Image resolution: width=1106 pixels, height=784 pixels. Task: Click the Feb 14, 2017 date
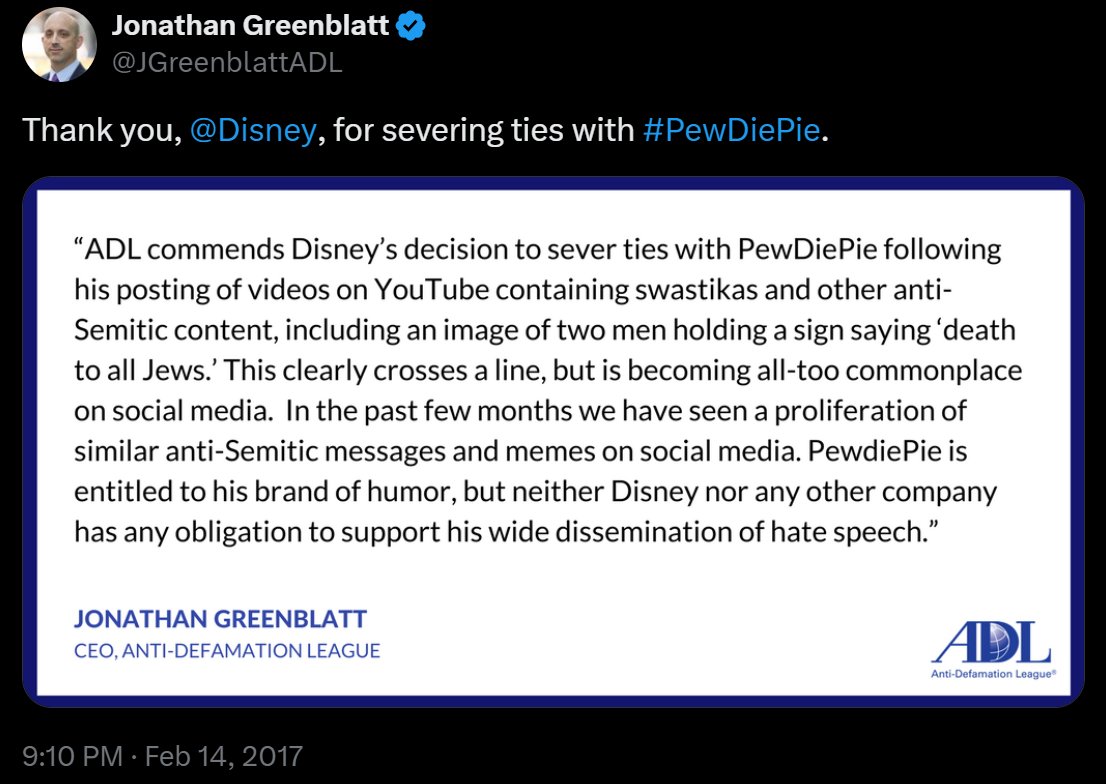(x=223, y=754)
